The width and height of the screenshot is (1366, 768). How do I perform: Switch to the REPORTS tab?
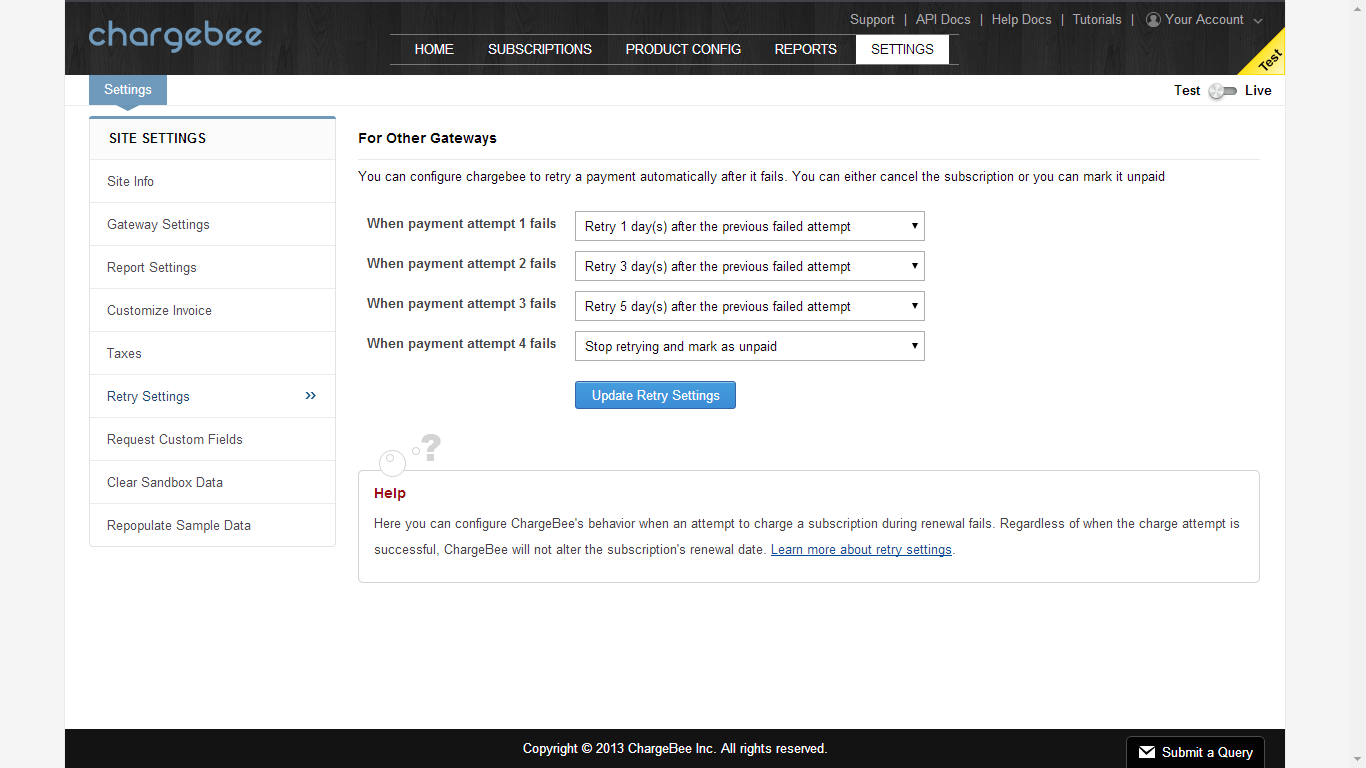tap(806, 49)
